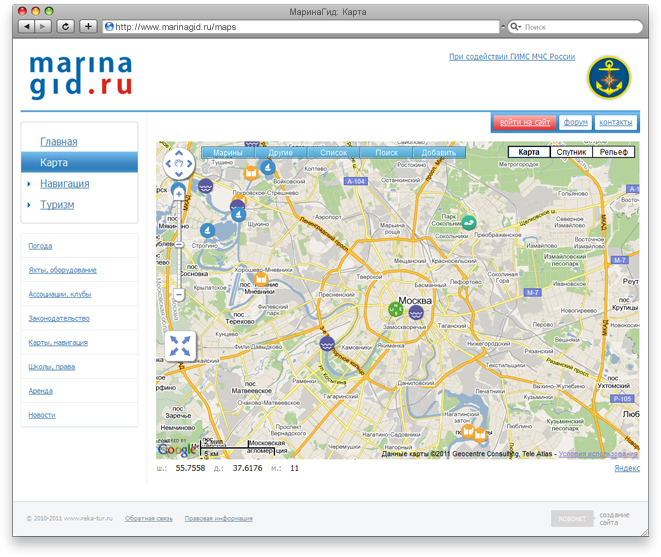Viewport: 661px width, 557px height.
Task: Click the globe icon in the address bar
Action: (109, 27)
